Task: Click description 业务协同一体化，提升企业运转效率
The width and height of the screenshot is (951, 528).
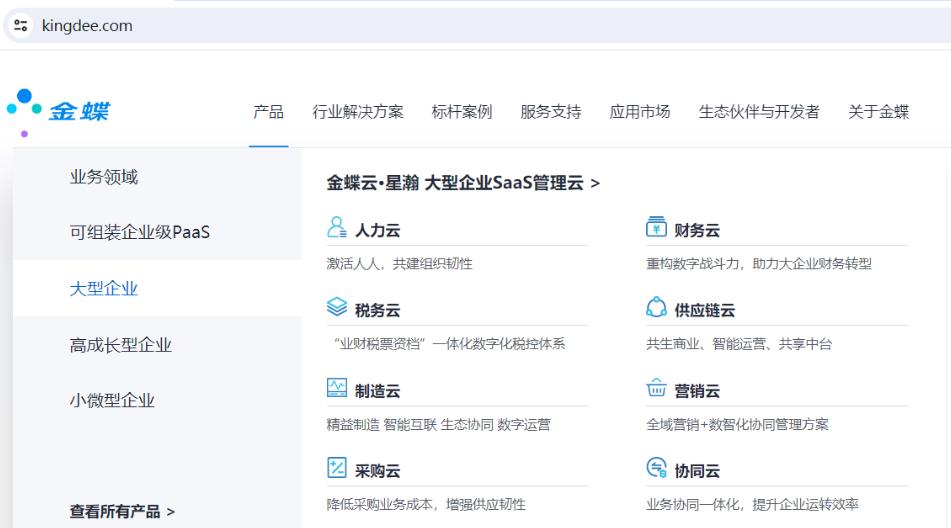Action: tap(752, 504)
